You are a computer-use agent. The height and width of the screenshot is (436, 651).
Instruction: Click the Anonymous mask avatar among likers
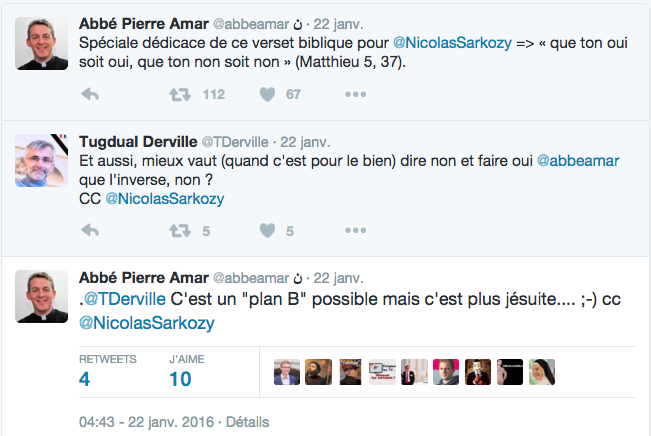[478, 372]
